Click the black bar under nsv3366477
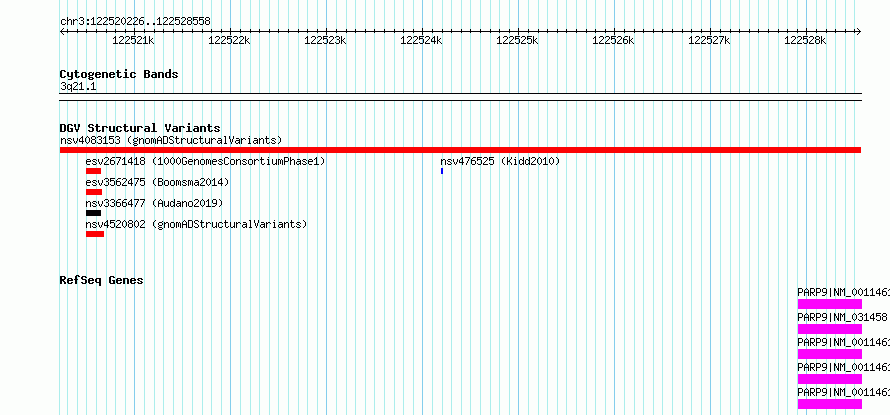The image size is (890, 415). pyautogui.click(x=94, y=213)
